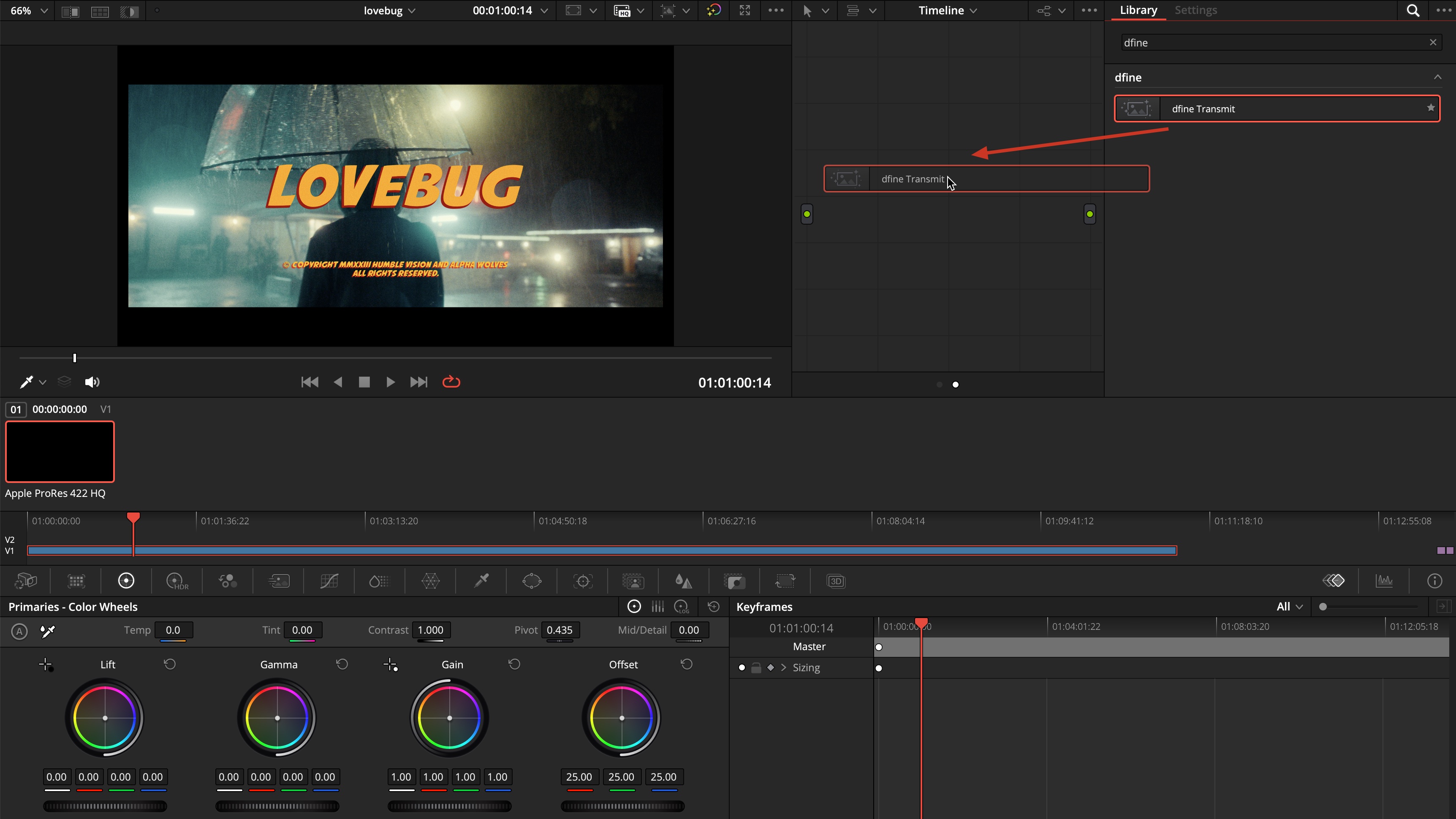Open the Scopes panel

click(x=1384, y=581)
